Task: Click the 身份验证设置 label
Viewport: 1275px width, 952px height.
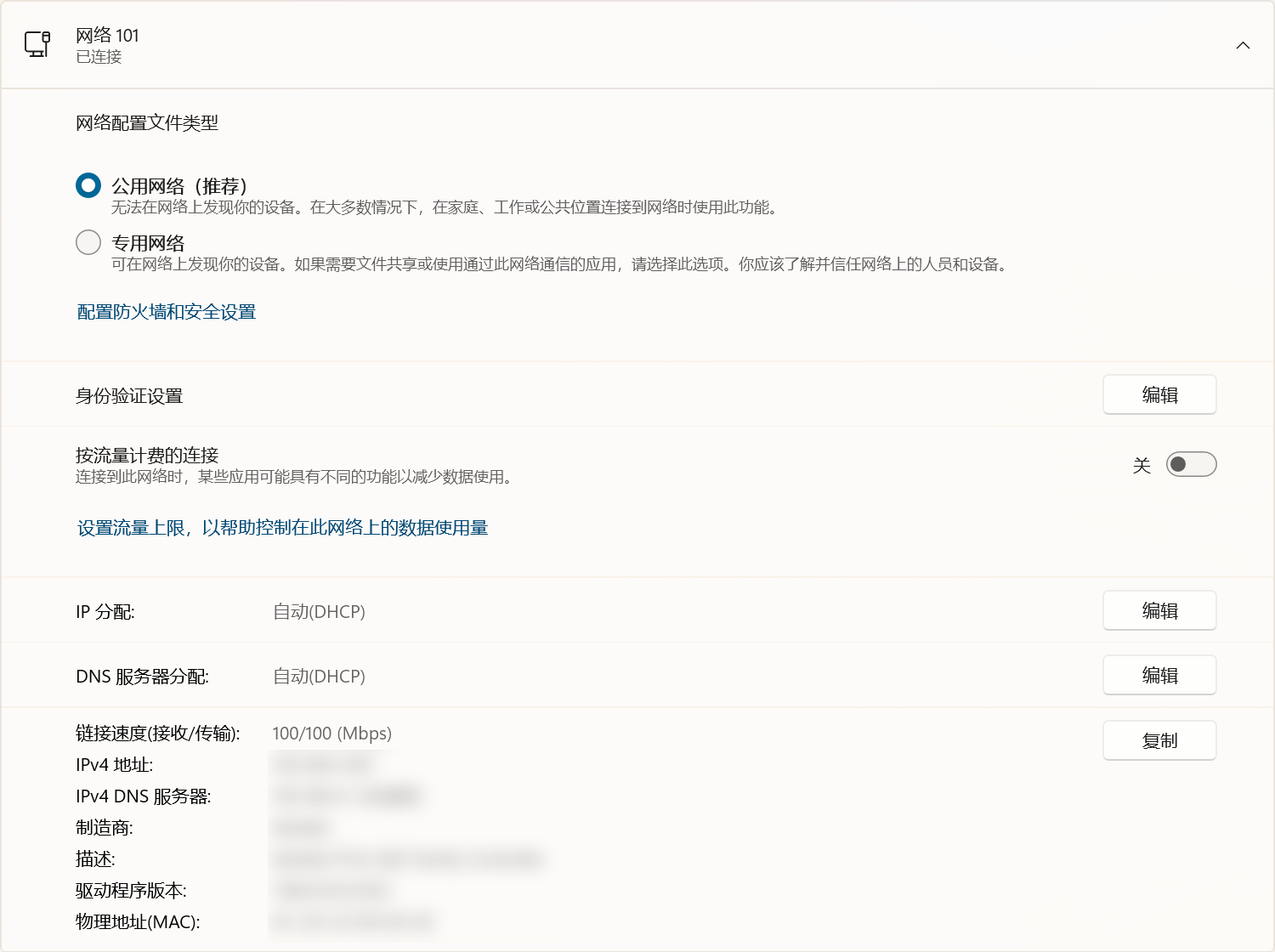Action: (129, 396)
